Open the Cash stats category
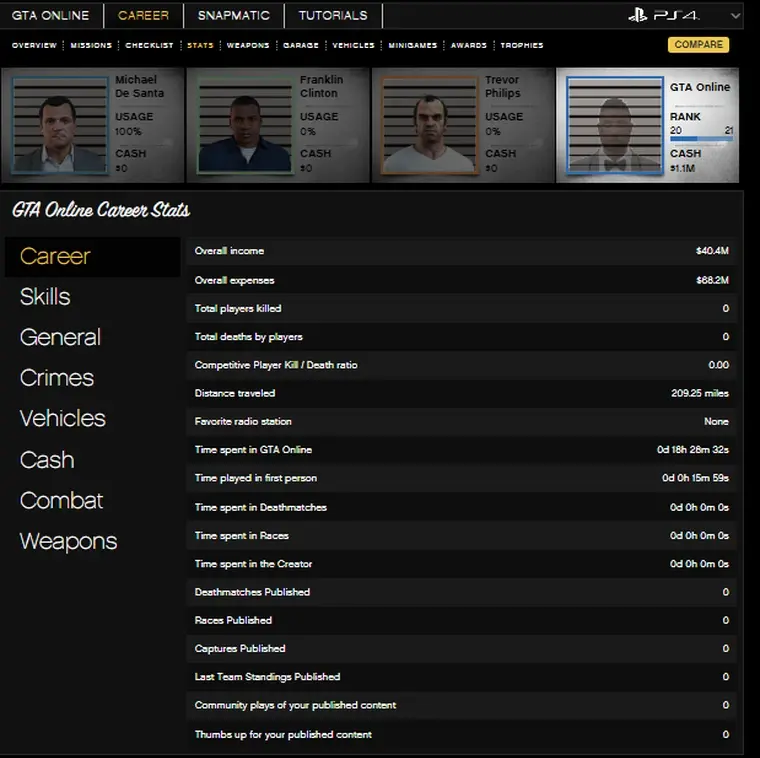Screen dimensions: 760x758 point(47,460)
